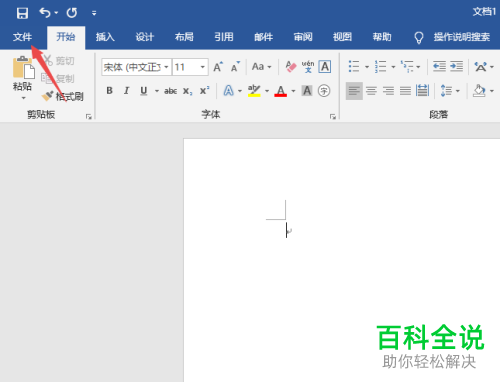
Task: Click the font size box showing 11
Action: point(185,67)
